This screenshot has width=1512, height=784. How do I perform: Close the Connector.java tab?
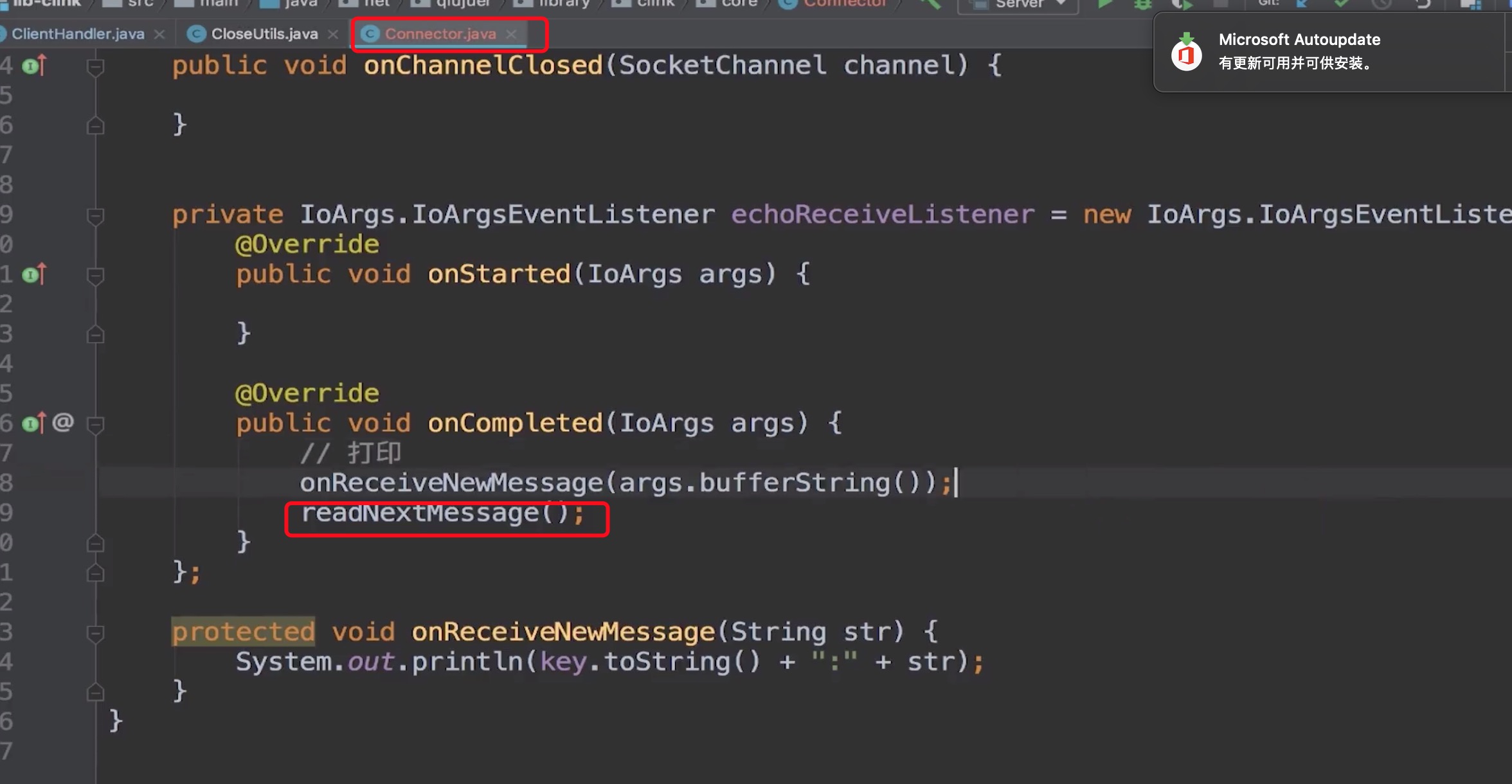511,35
